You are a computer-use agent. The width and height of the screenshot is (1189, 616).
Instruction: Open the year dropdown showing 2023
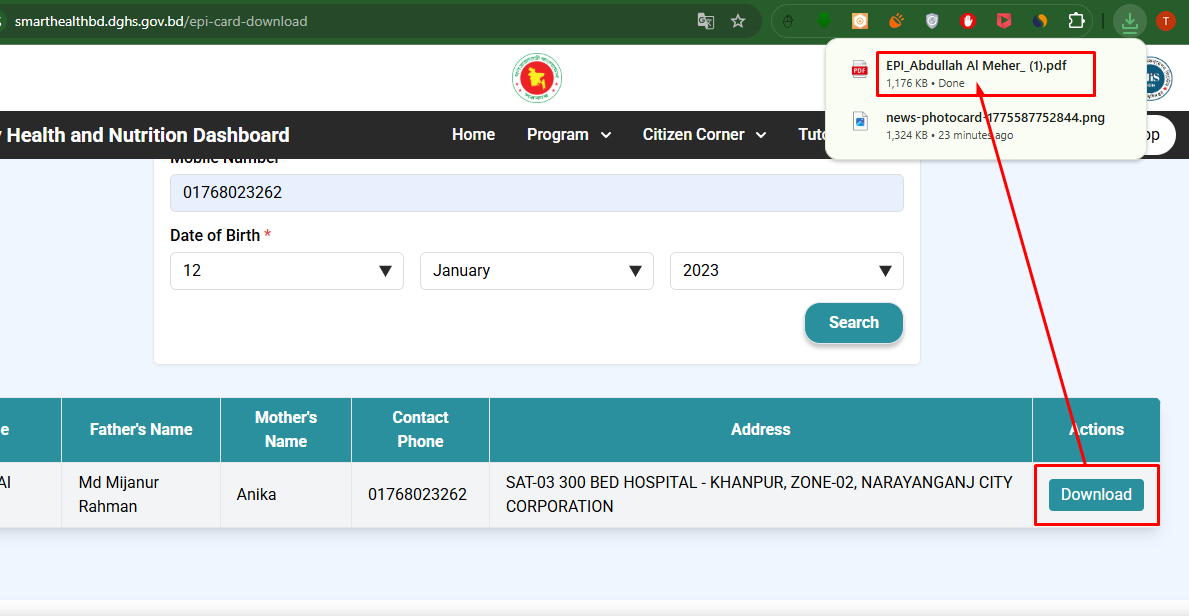click(786, 271)
